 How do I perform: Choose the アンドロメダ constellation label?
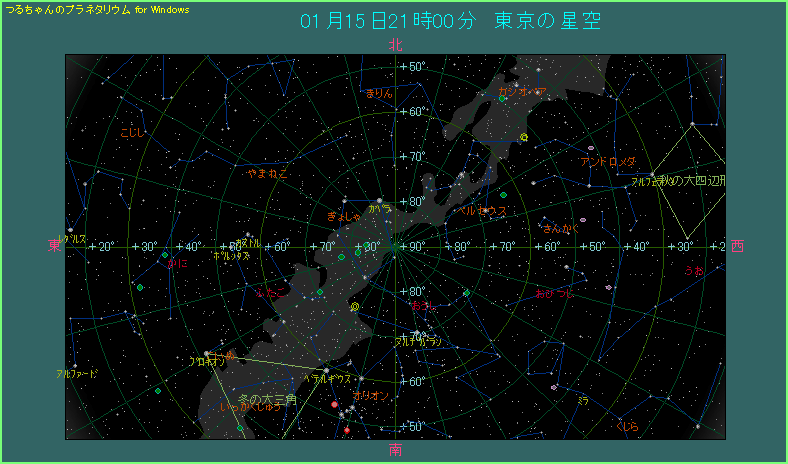coord(607,161)
